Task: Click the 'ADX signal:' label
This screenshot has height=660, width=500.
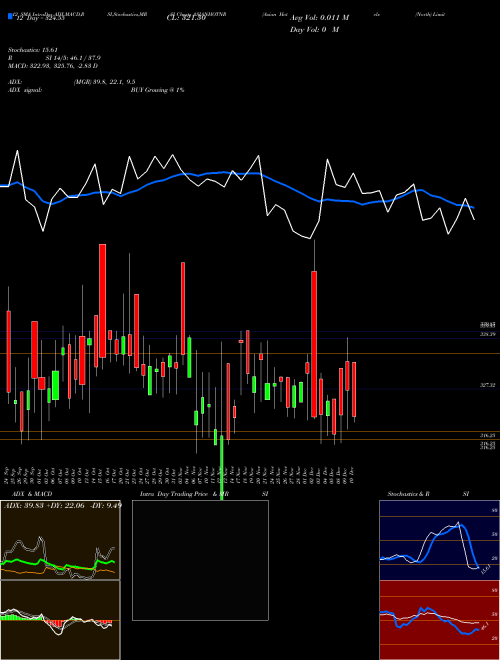Action: tap(25, 90)
